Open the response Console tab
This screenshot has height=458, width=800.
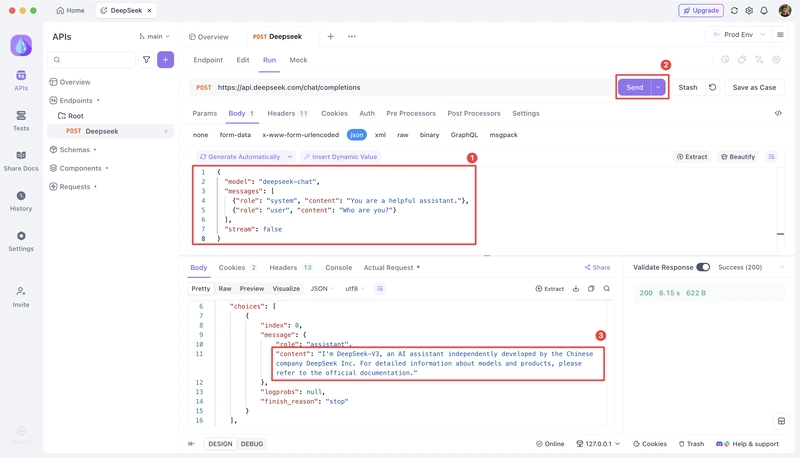pos(339,267)
